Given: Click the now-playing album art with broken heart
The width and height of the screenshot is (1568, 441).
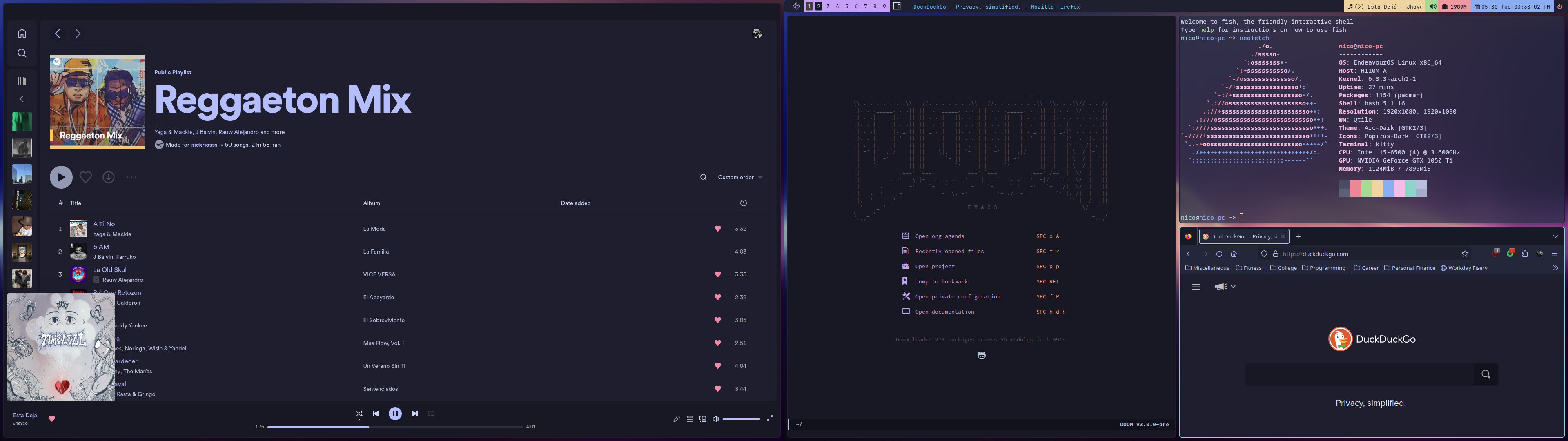Looking at the screenshot, I should tap(61, 347).
